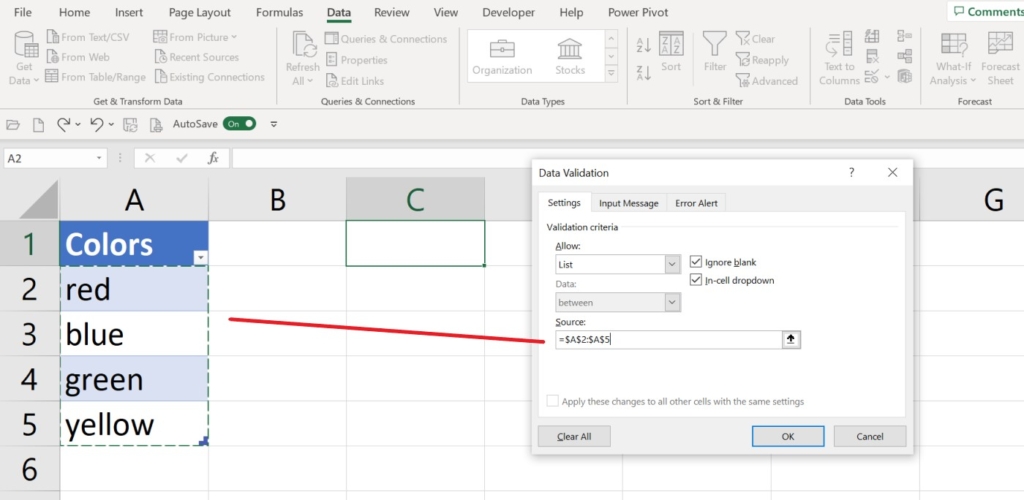Click OK in Data Validation
The image size is (1024, 500).
point(788,436)
